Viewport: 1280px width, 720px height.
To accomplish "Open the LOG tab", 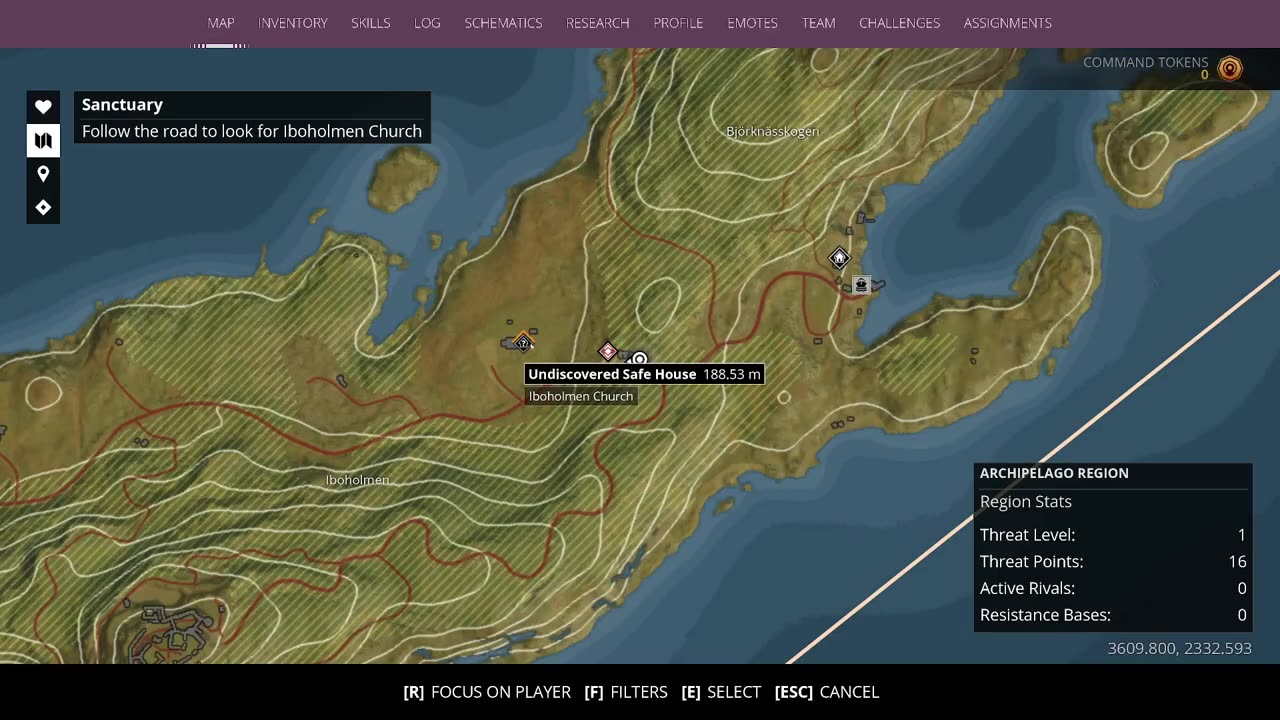I will coord(427,23).
